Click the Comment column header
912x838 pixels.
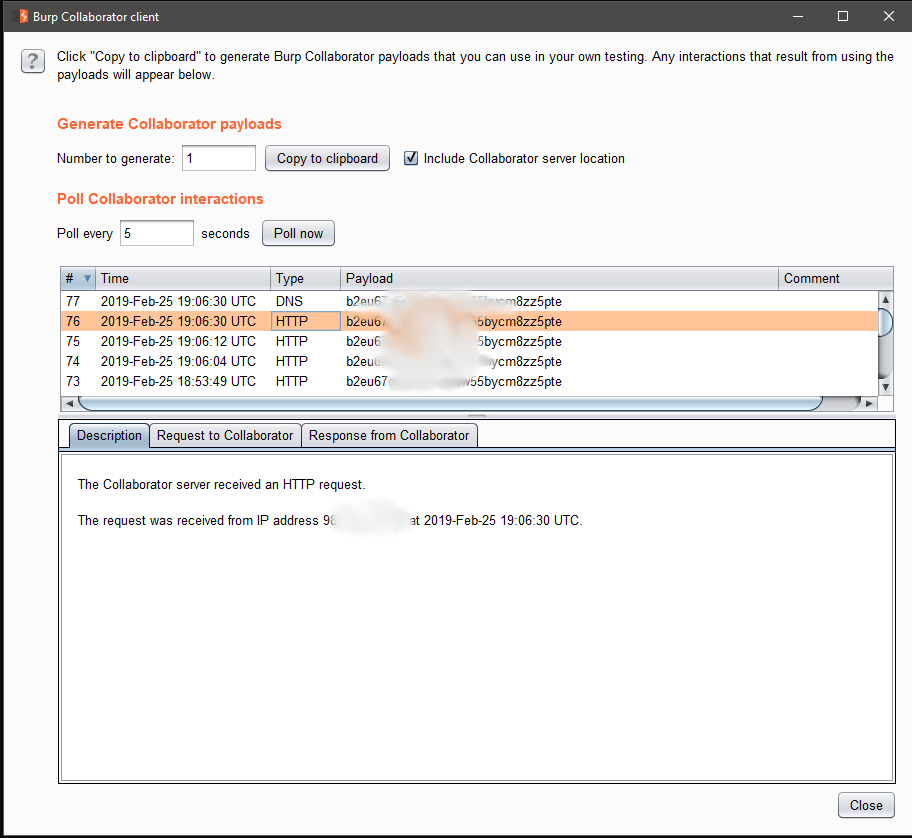coord(835,279)
